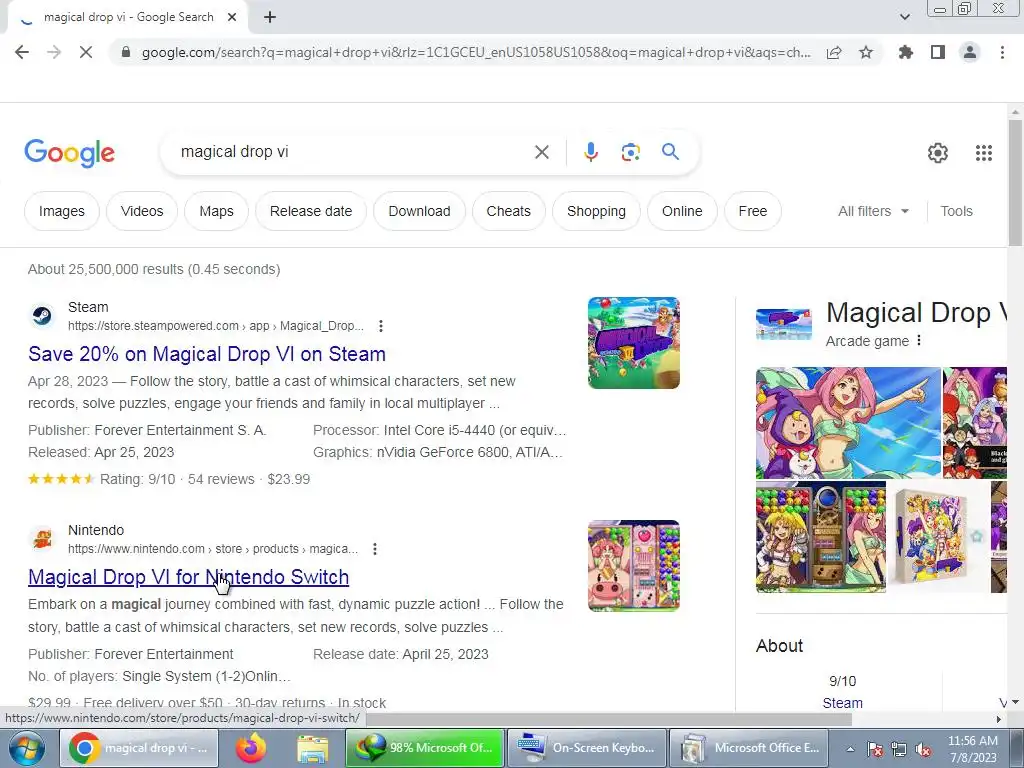
Task: Show hidden system tray icons
Action: click(850, 749)
